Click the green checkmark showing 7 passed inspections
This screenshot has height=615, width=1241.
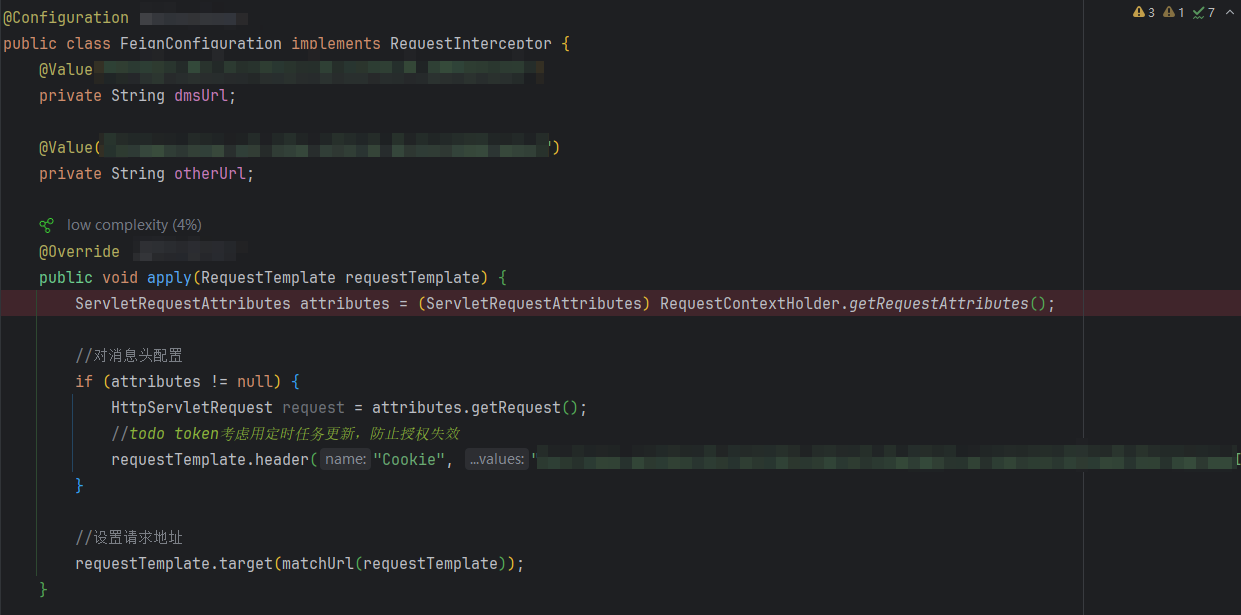1199,11
